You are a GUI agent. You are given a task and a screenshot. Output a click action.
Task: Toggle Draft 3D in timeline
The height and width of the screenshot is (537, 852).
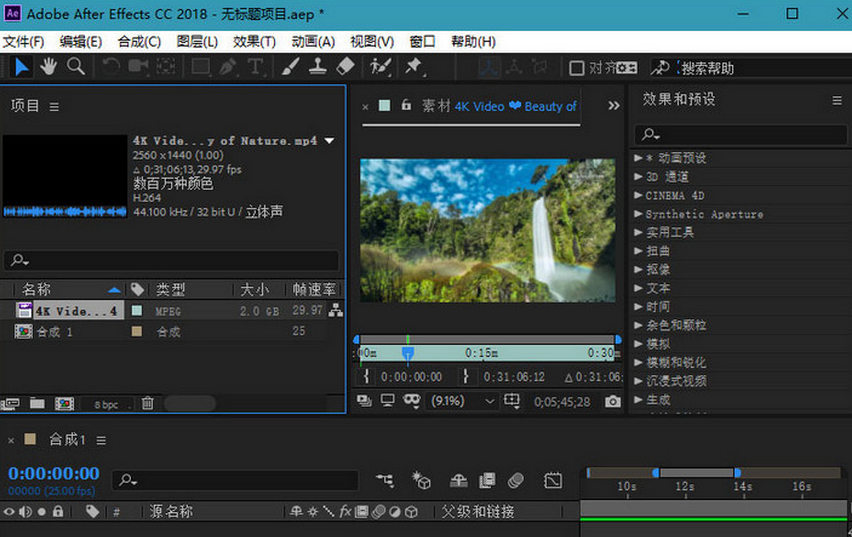421,480
